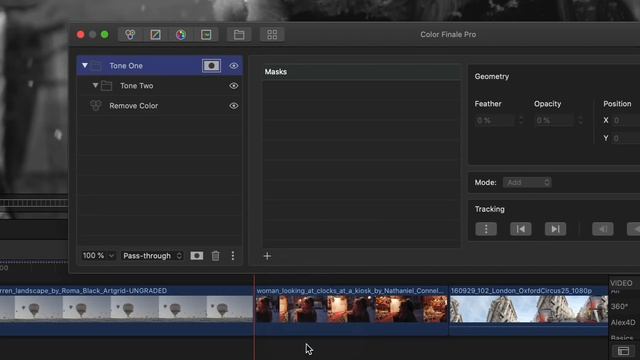Click the Feather percentage field
This screenshot has width=640, height=360.
(x=495, y=120)
